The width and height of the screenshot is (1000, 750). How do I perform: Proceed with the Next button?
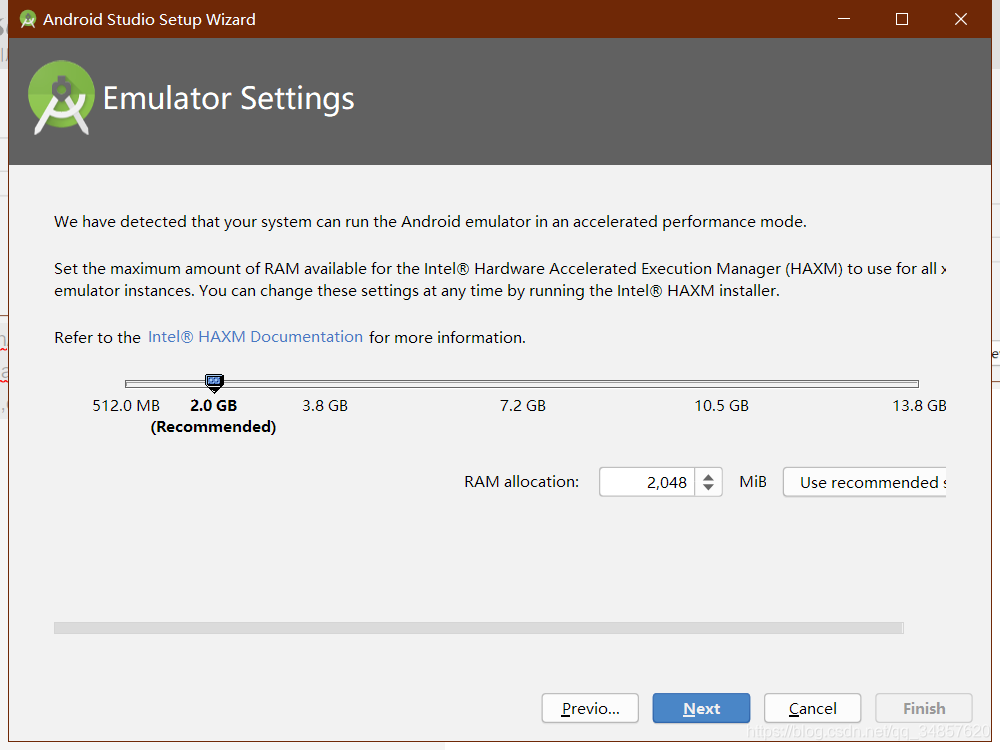click(701, 708)
